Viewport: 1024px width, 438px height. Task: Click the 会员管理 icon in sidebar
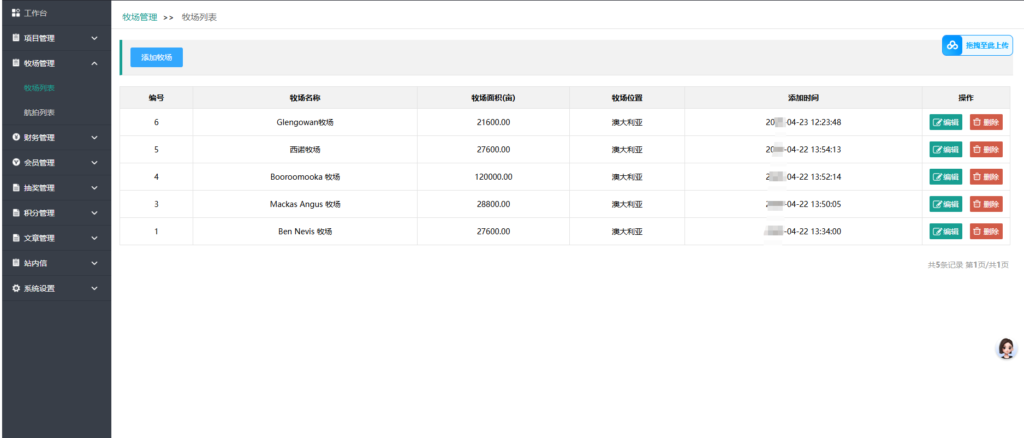coord(16,162)
